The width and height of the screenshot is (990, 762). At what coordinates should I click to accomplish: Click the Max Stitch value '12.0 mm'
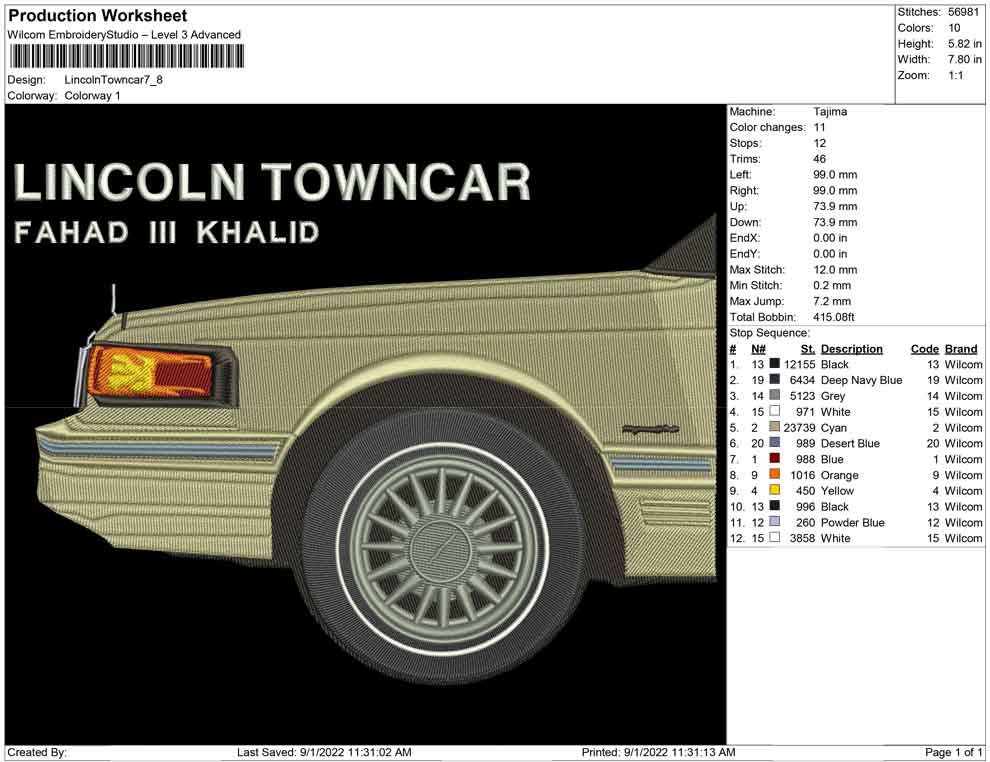pos(835,270)
